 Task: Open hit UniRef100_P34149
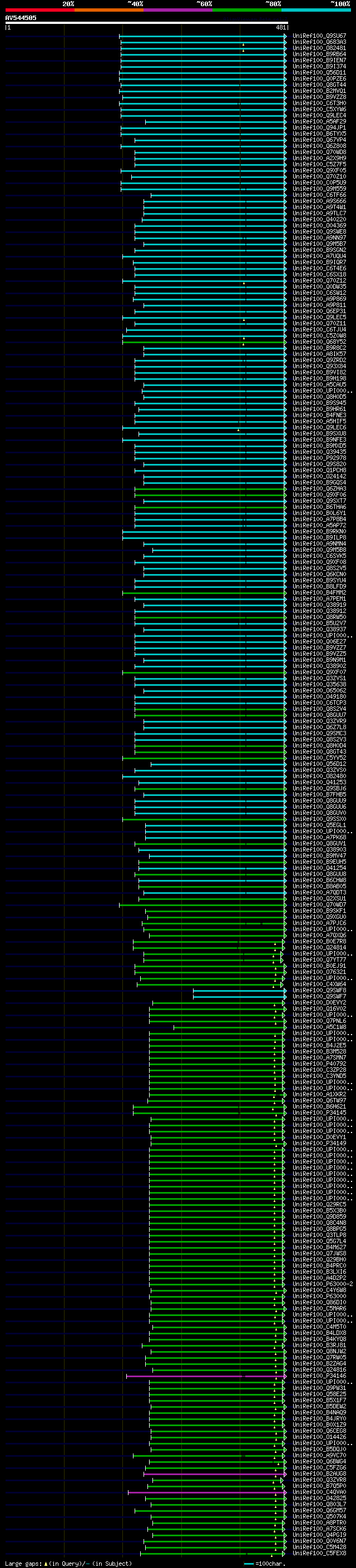(319, 1144)
